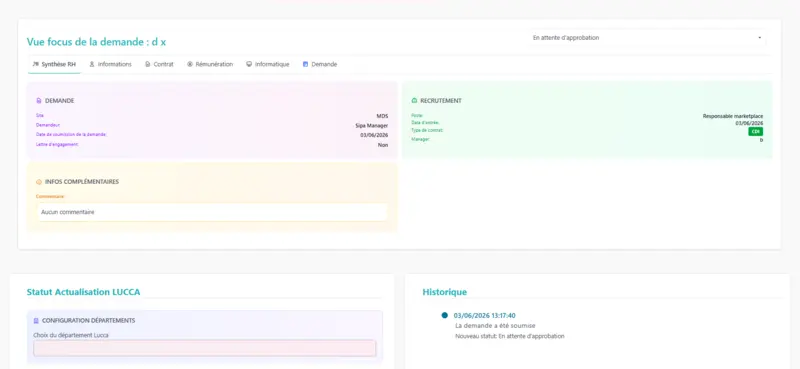Click the person icon beside Informations
This screenshot has height=369, width=800.
click(92, 64)
